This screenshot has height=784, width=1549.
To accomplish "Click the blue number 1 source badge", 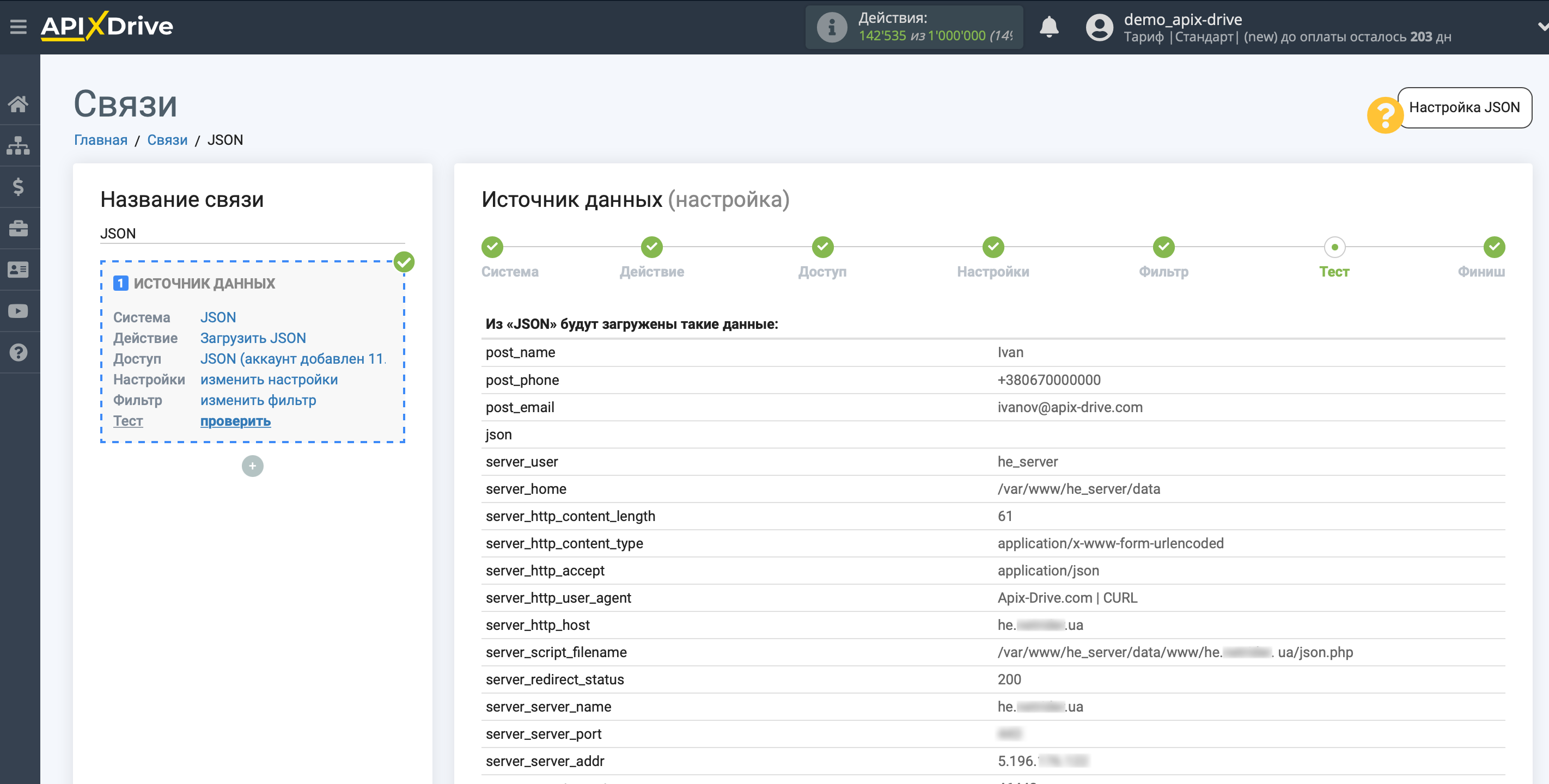I will pos(120,283).
